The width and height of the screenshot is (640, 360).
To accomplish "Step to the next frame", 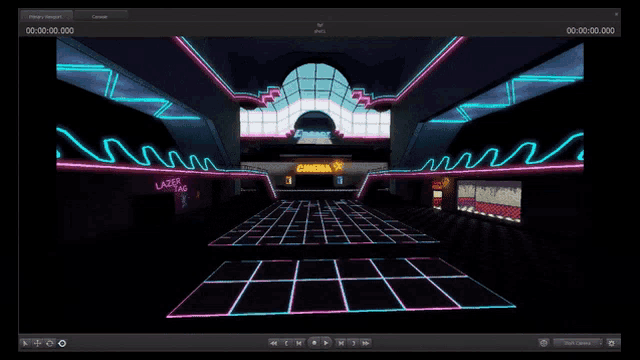I will pos(341,343).
